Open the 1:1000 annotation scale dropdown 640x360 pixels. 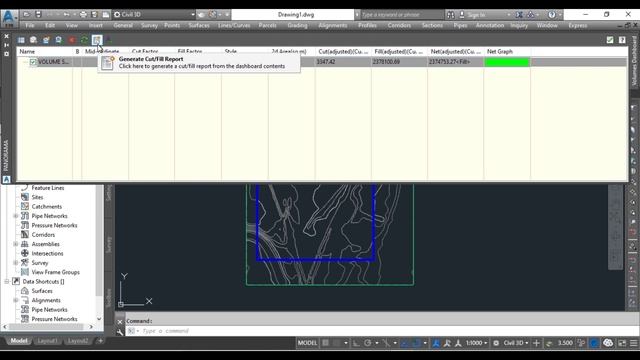pos(476,343)
